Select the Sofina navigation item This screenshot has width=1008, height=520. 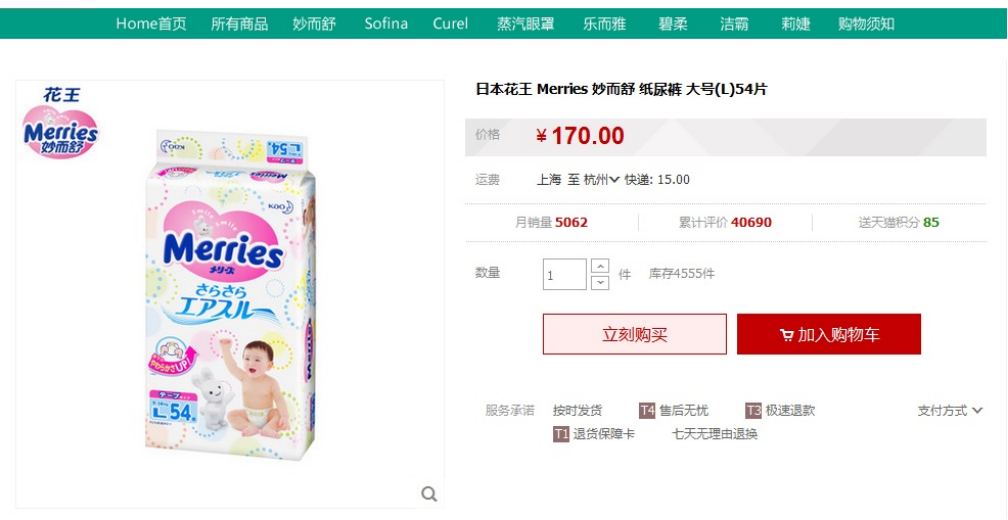pyautogui.click(x=386, y=24)
